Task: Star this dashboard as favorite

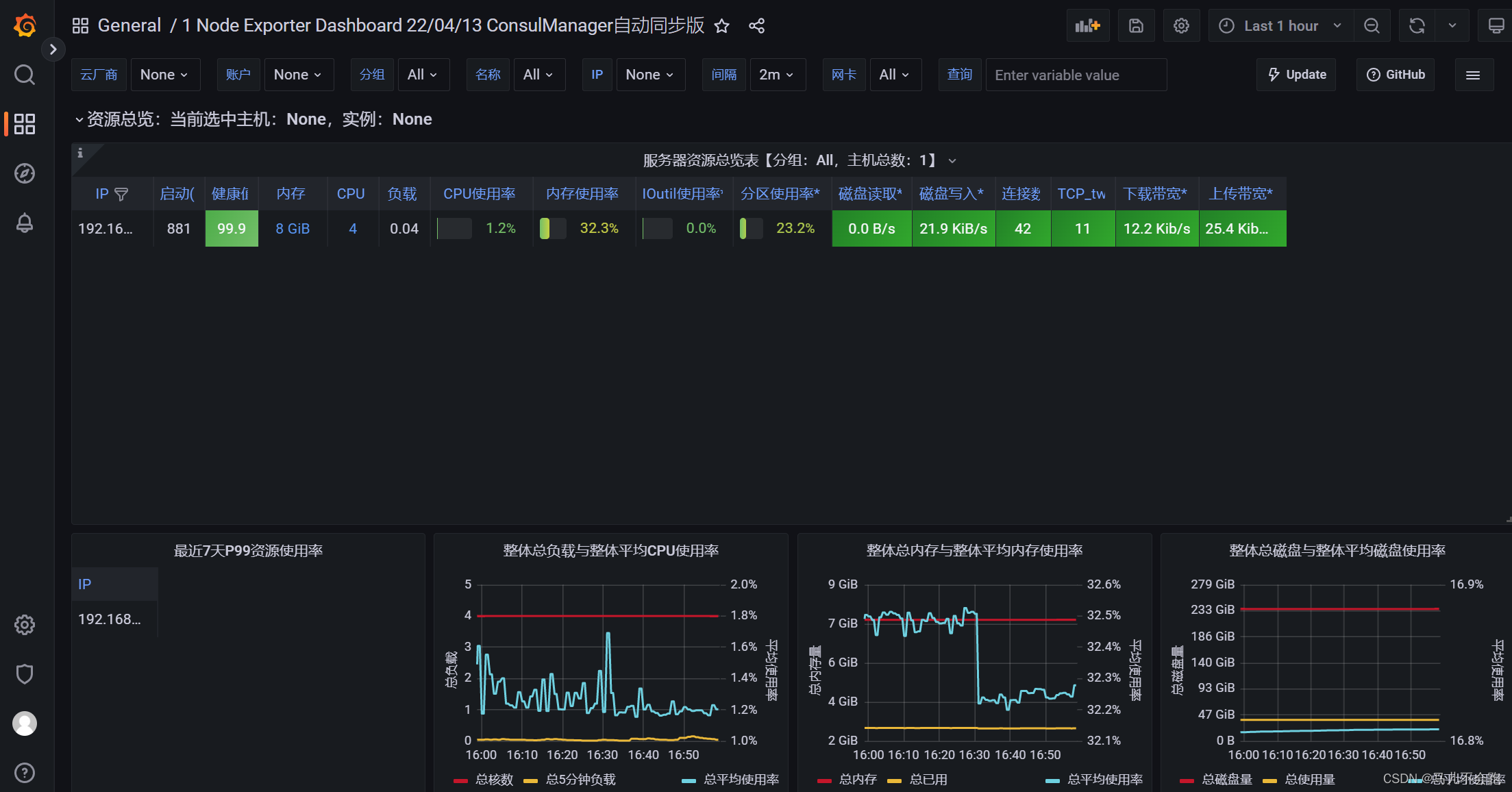Action: [x=721, y=26]
